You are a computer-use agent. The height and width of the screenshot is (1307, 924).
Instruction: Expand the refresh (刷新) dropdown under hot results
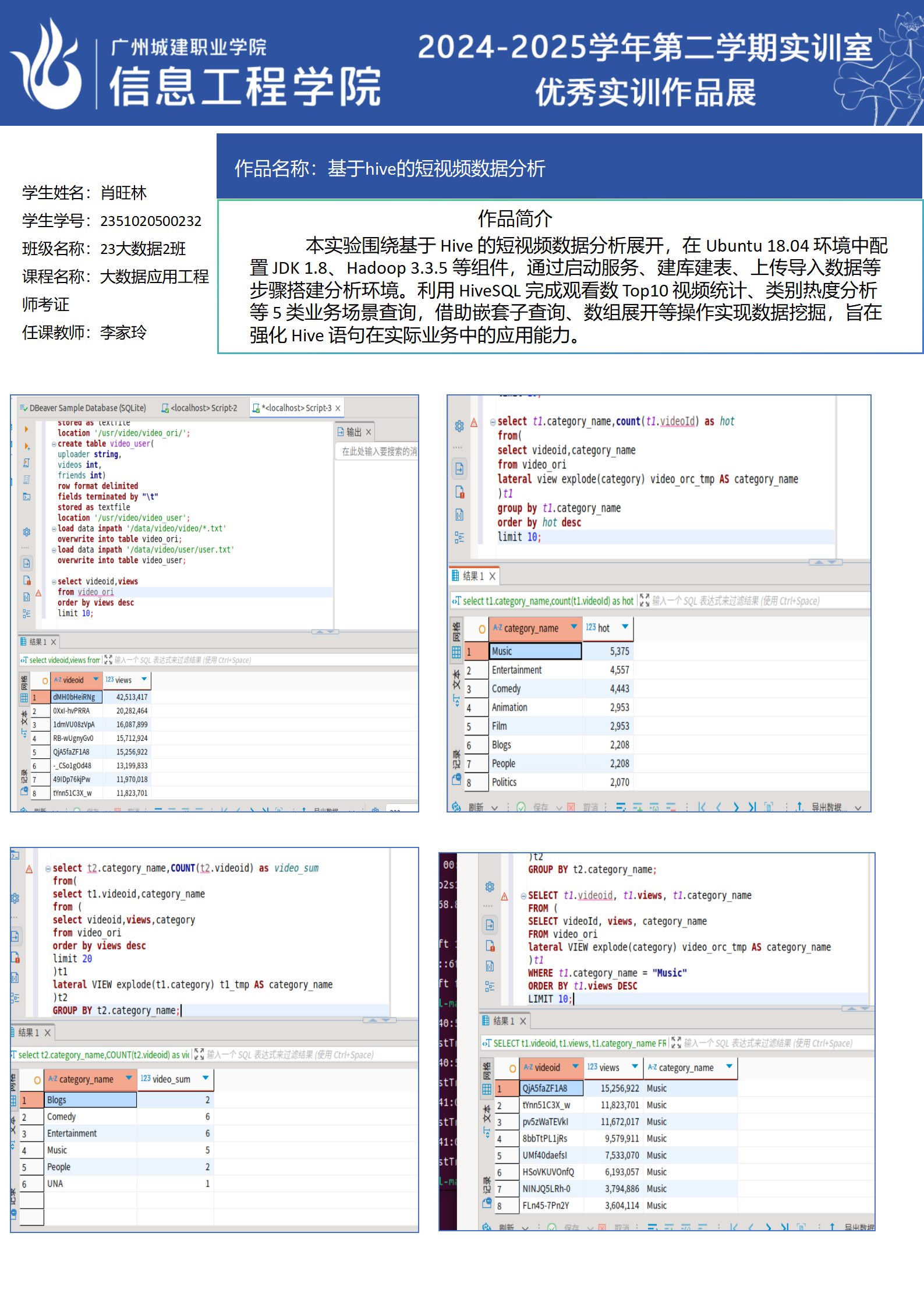coord(494,807)
